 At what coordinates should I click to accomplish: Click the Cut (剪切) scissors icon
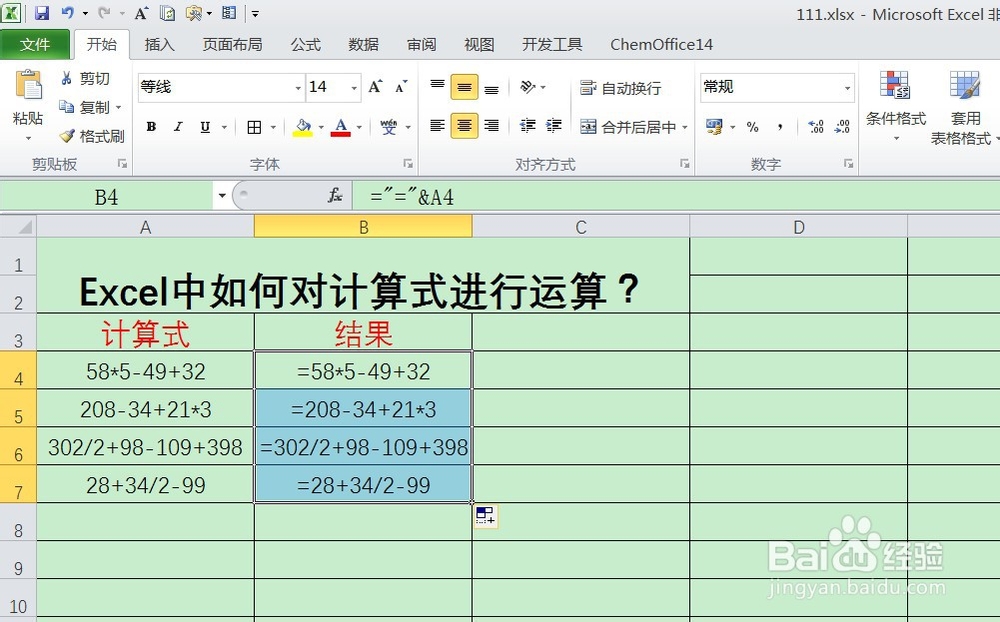[66, 78]
